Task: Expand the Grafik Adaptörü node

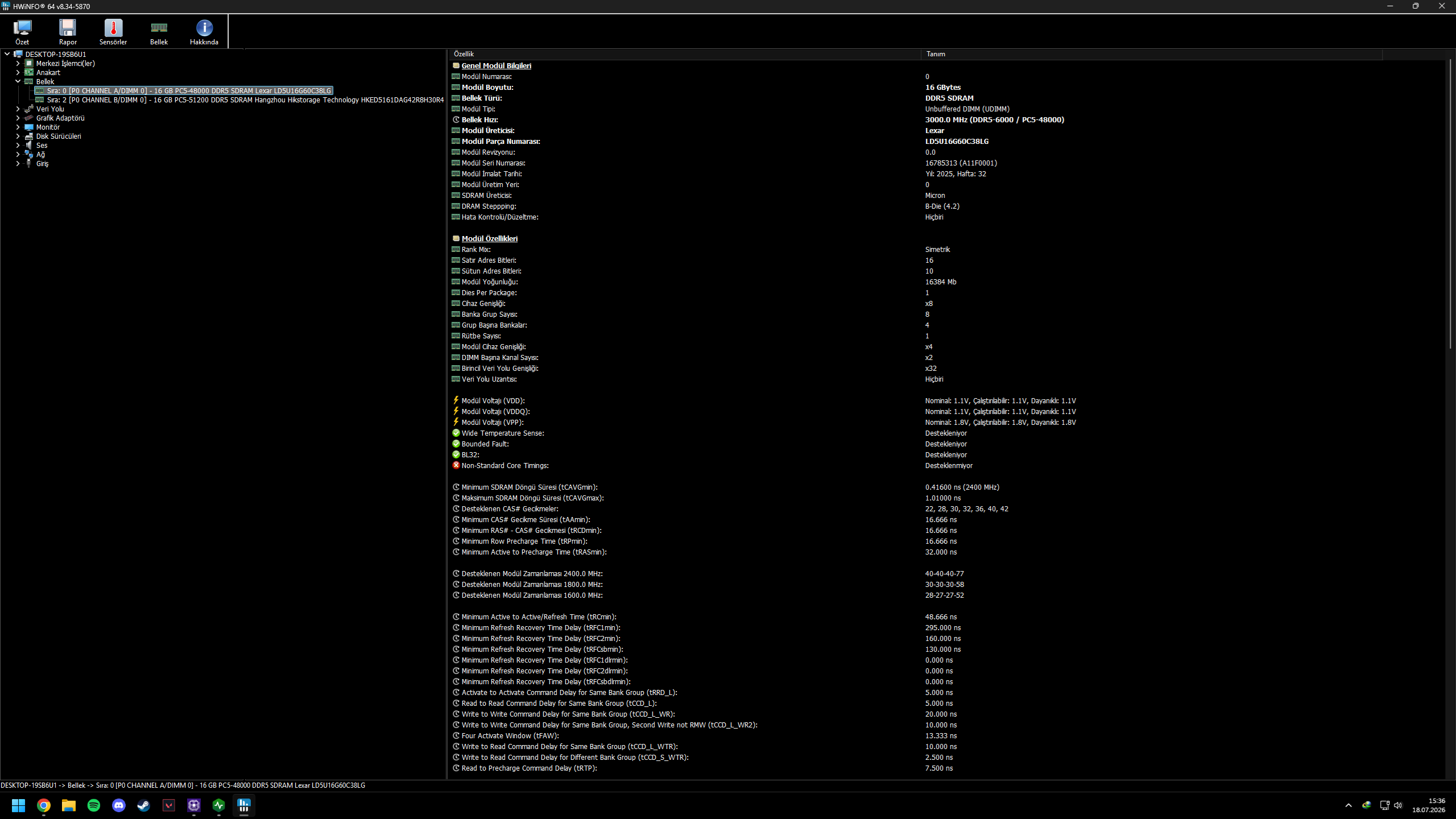Action: pyautogui.click(x=18, y=118)
